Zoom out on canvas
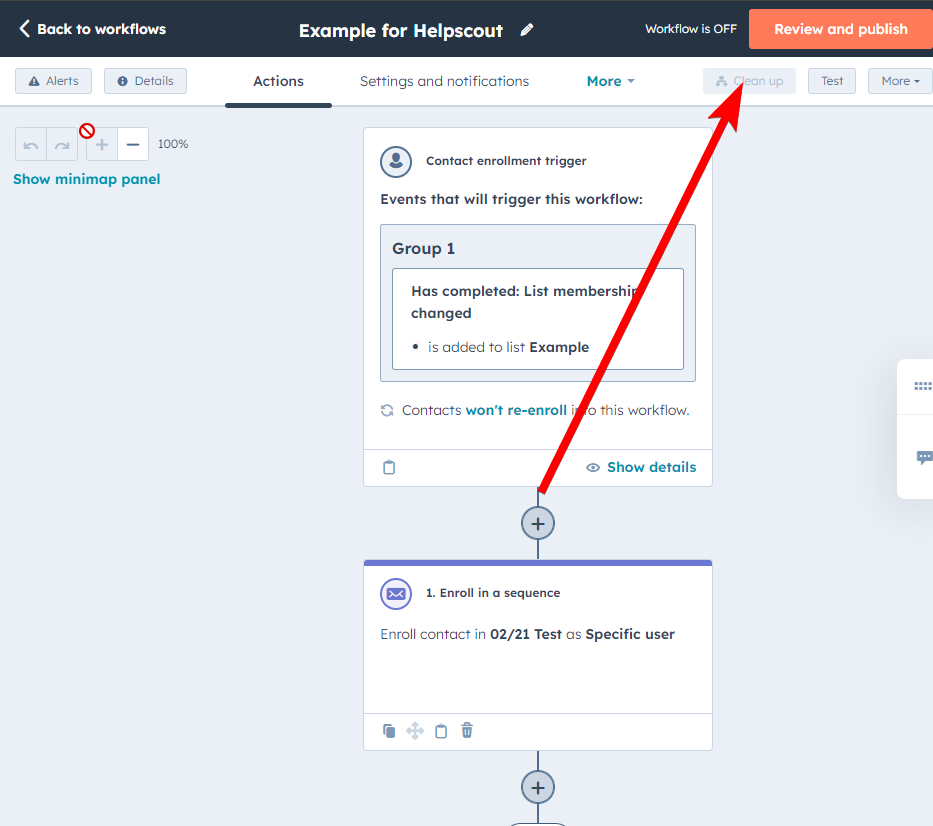933x826 pixels. pyautogui.click(x=133, y=145)
